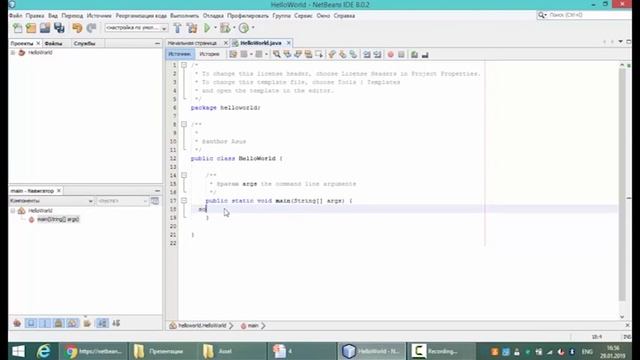Collapse the Javadoc fold at line 8
Viewport: 640px width, 360px height.
(x=184, y=124)
